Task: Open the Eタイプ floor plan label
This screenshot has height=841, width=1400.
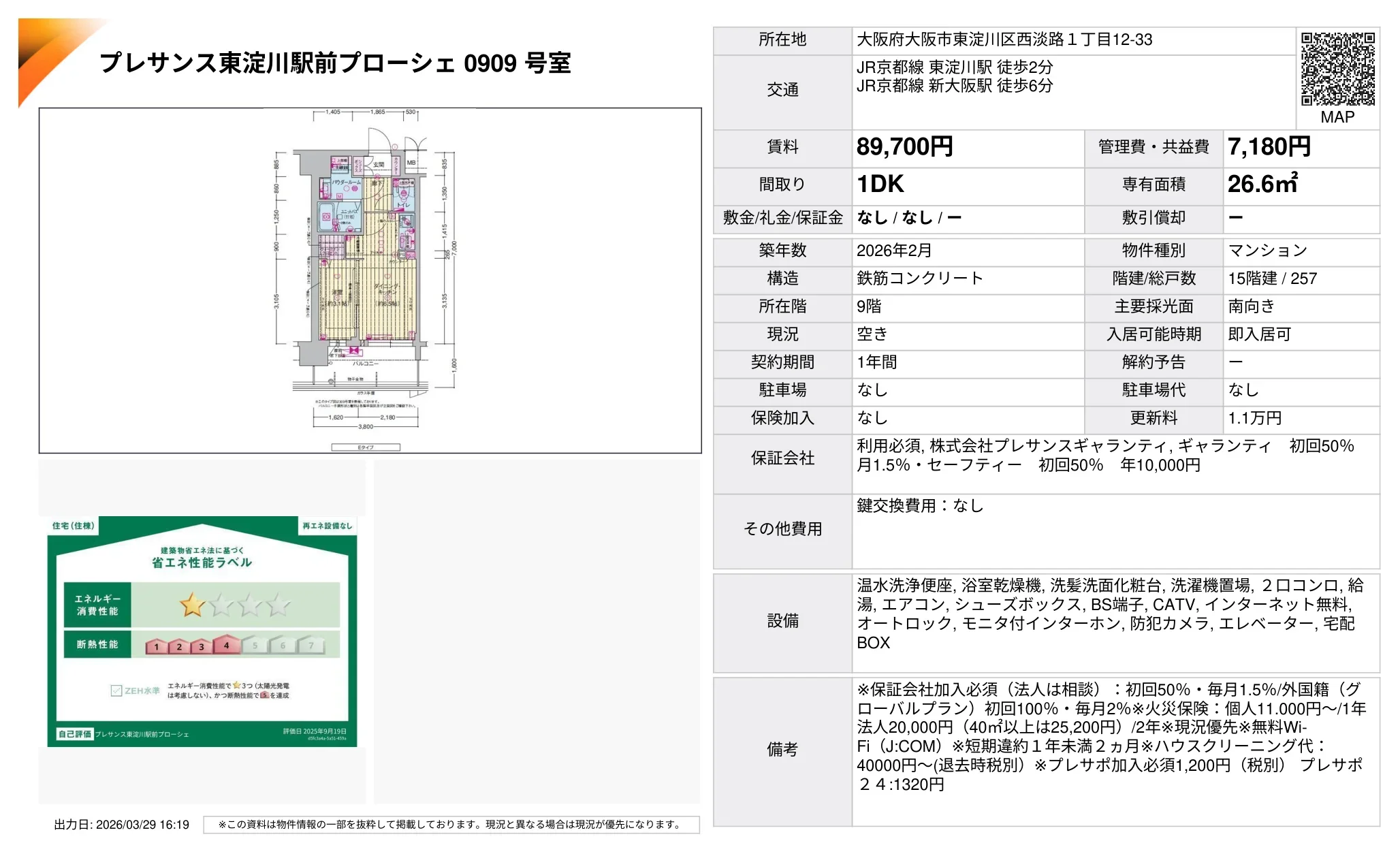Action: point(366,447)
